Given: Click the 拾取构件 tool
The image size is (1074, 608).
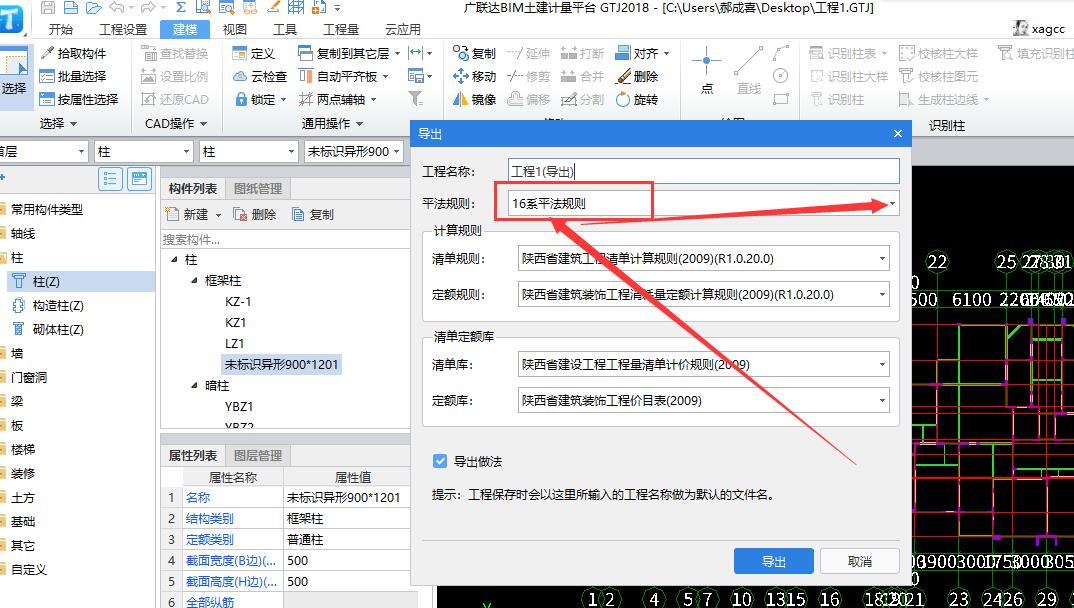Looking at the screenshot, I should tap(73, 53).
